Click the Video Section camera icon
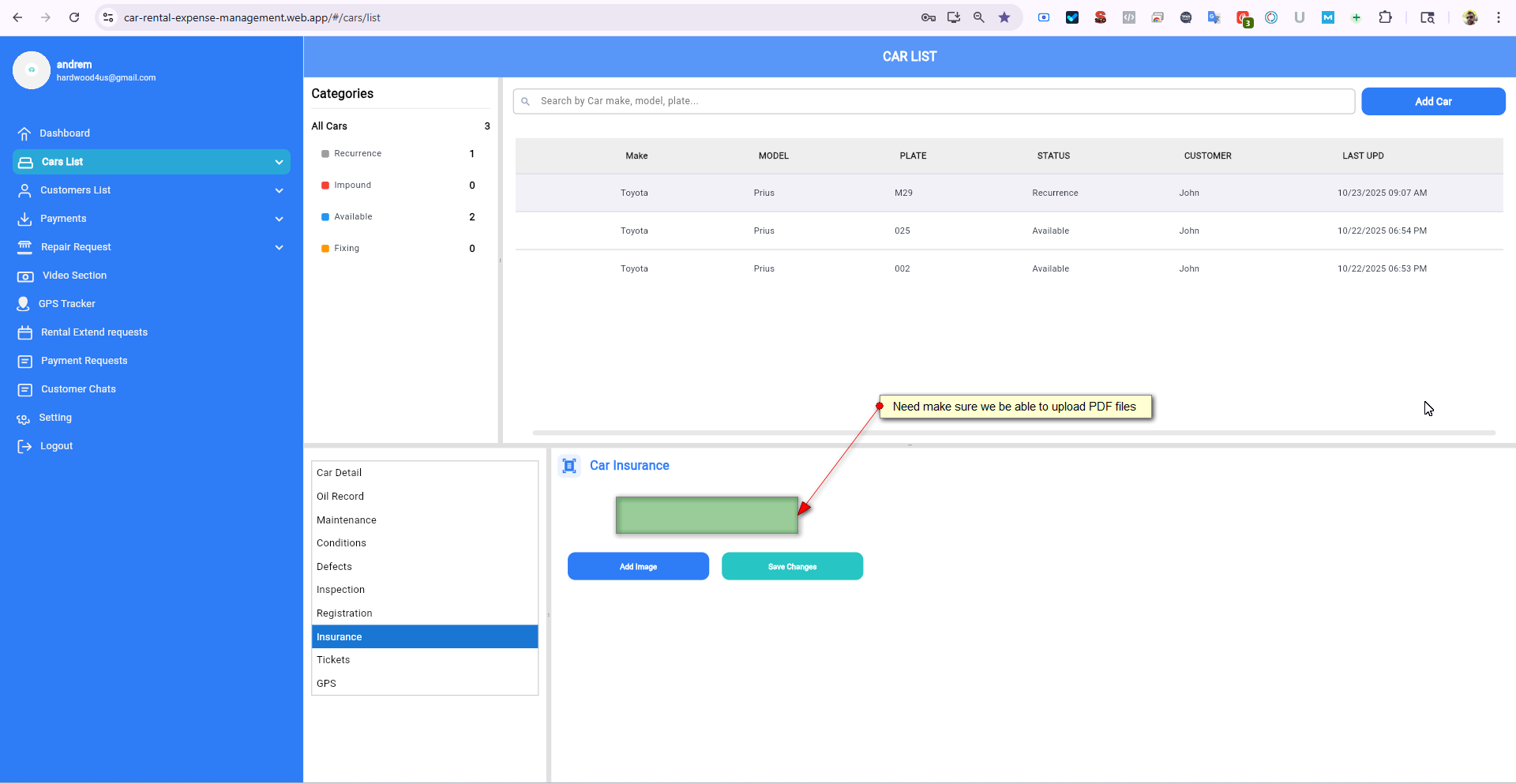Viewport: 1516px width, 784px height. (25, 276)
